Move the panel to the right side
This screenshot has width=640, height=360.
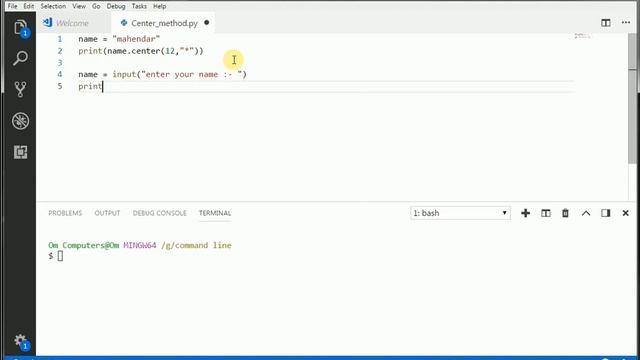(x=606, y=213)
